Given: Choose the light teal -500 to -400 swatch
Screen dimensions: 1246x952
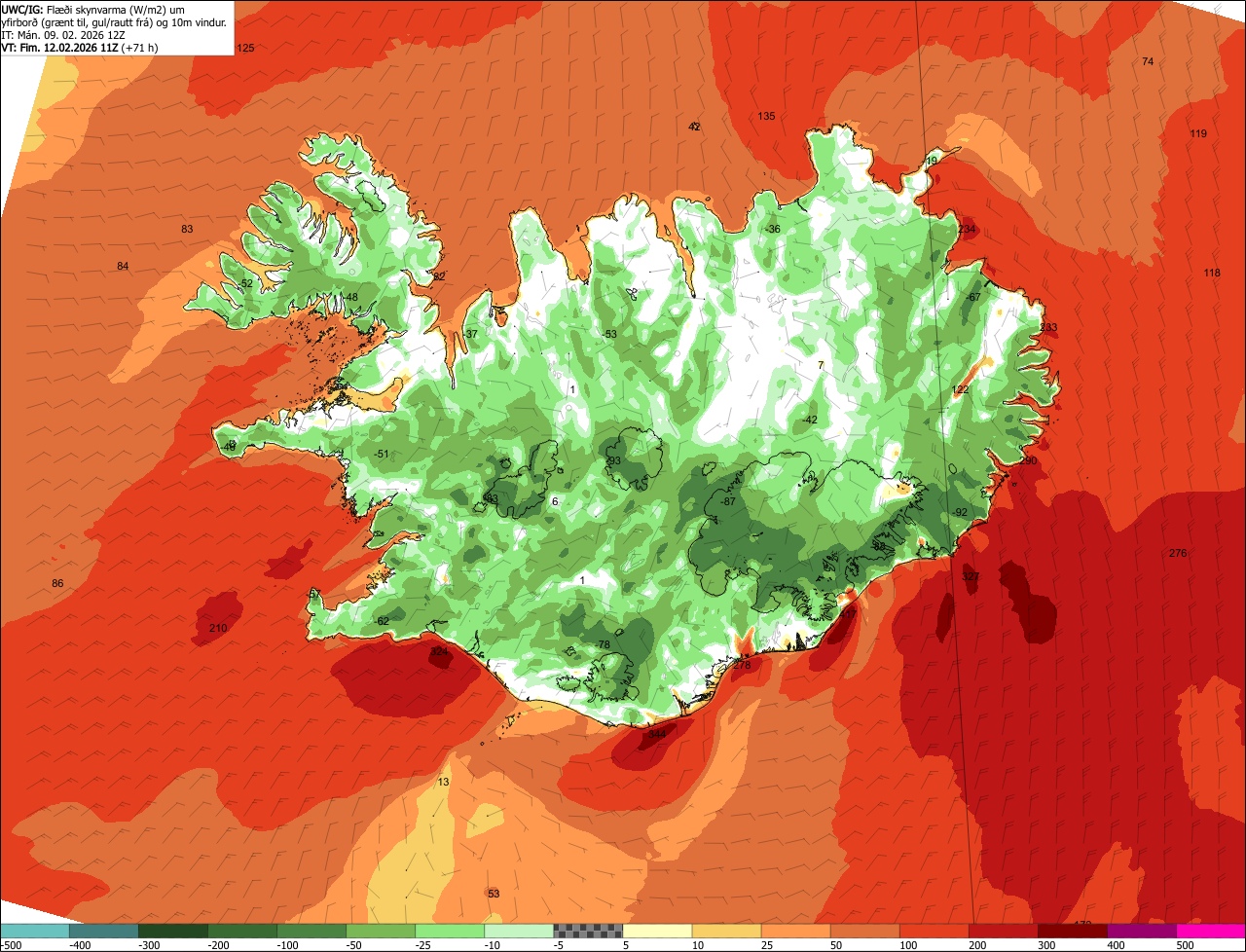Looking at the screenshot, I should pyautogui.click(x=34, y=931).
